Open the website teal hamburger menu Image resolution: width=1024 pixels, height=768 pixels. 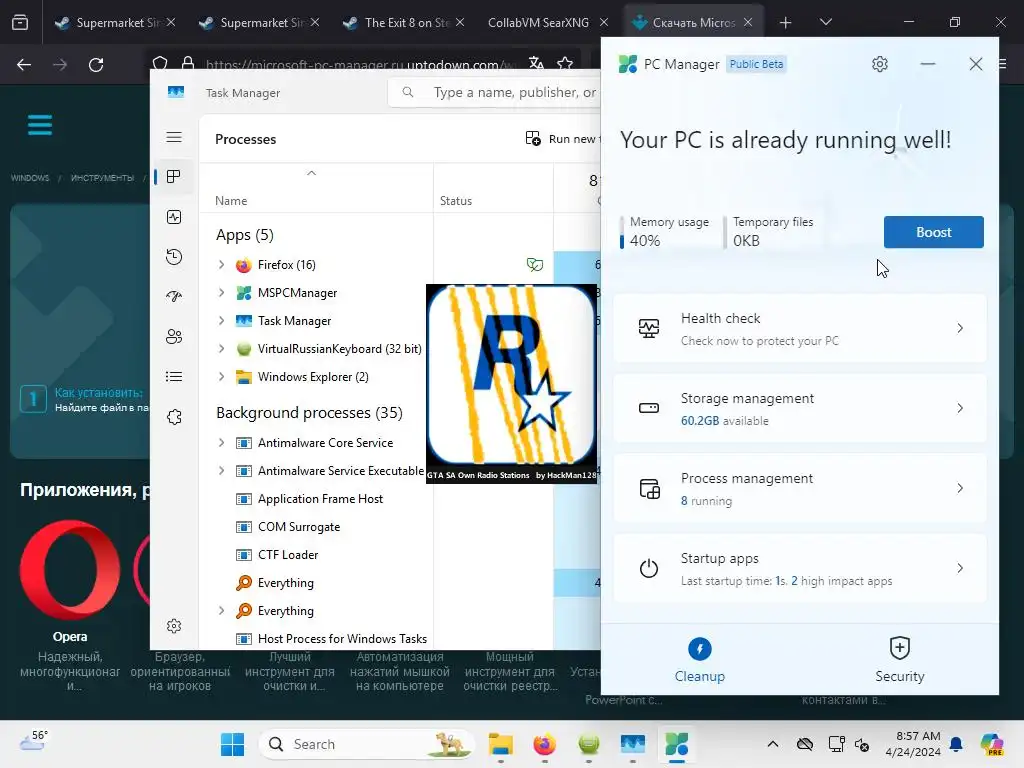tap(40, 125)
